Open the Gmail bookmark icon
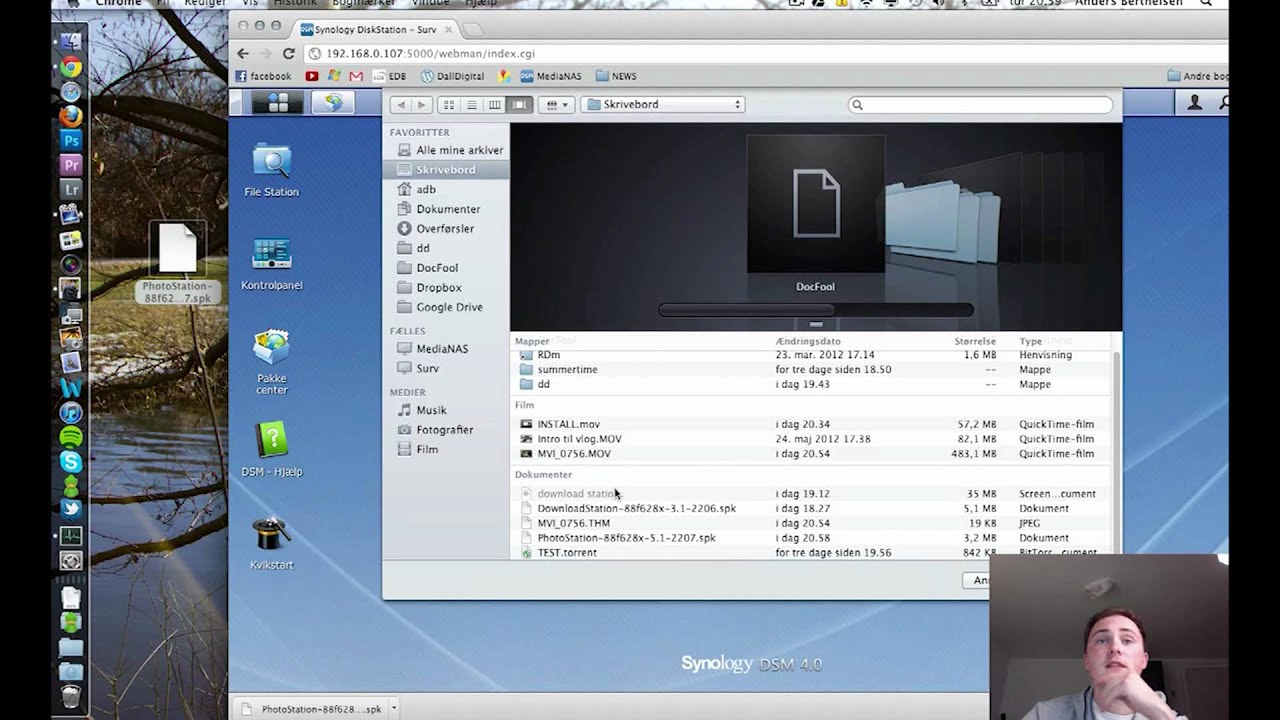 point(355,76)
